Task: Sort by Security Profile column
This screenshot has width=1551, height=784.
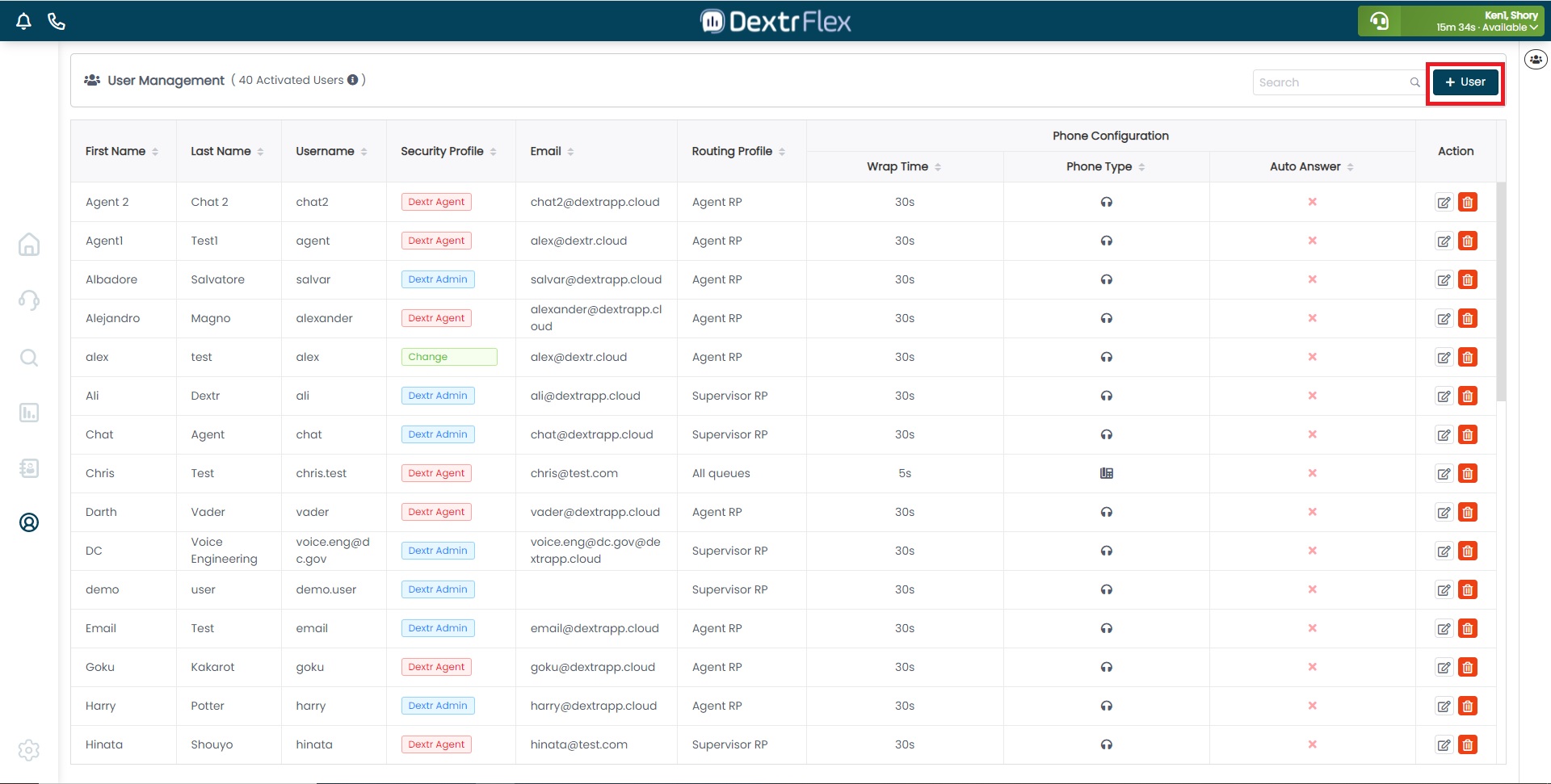Action: (493, 152)
